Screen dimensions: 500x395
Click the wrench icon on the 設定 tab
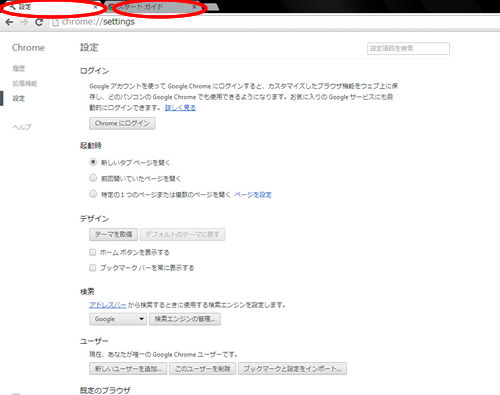[x=13, y=7]
